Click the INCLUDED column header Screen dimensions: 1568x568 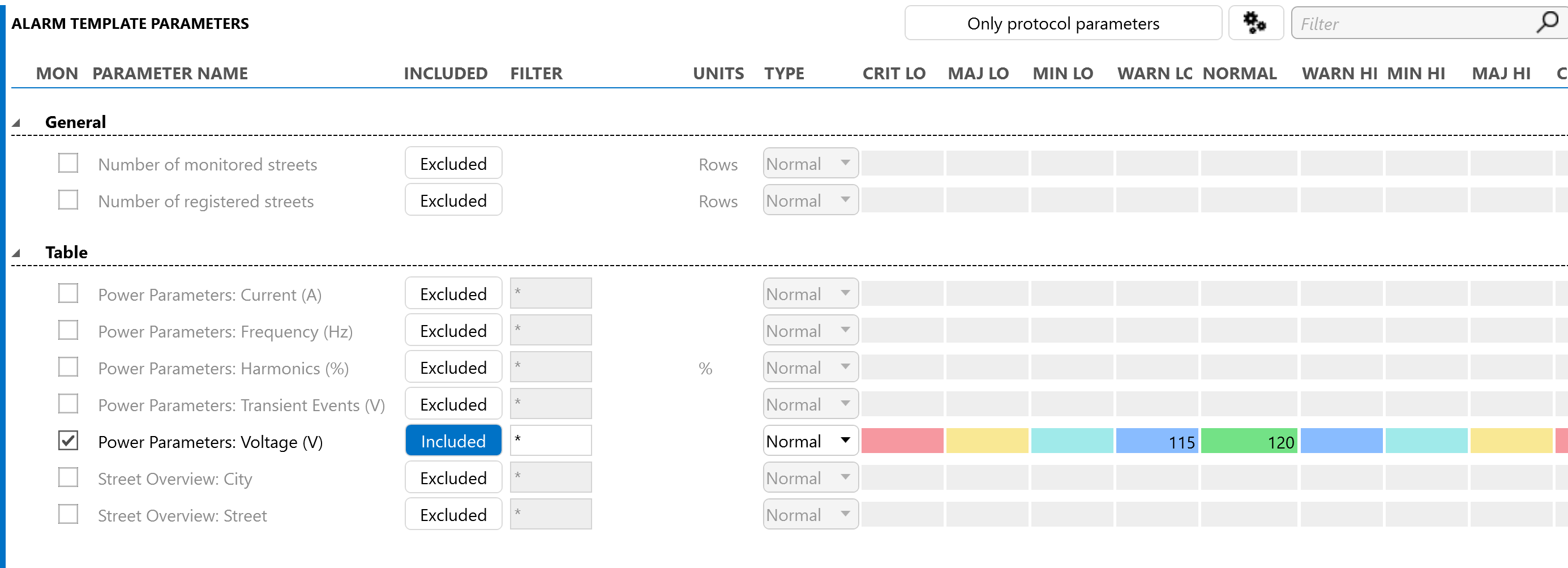click(x=445, y=74)
